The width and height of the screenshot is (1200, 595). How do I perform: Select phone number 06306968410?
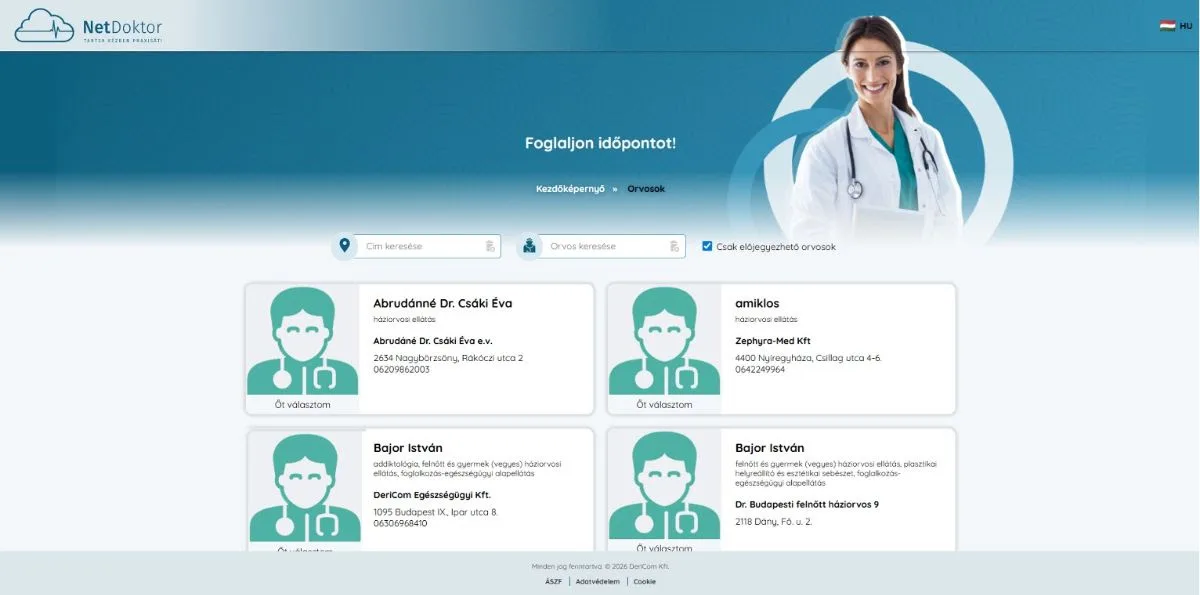(x=400, y=523)
